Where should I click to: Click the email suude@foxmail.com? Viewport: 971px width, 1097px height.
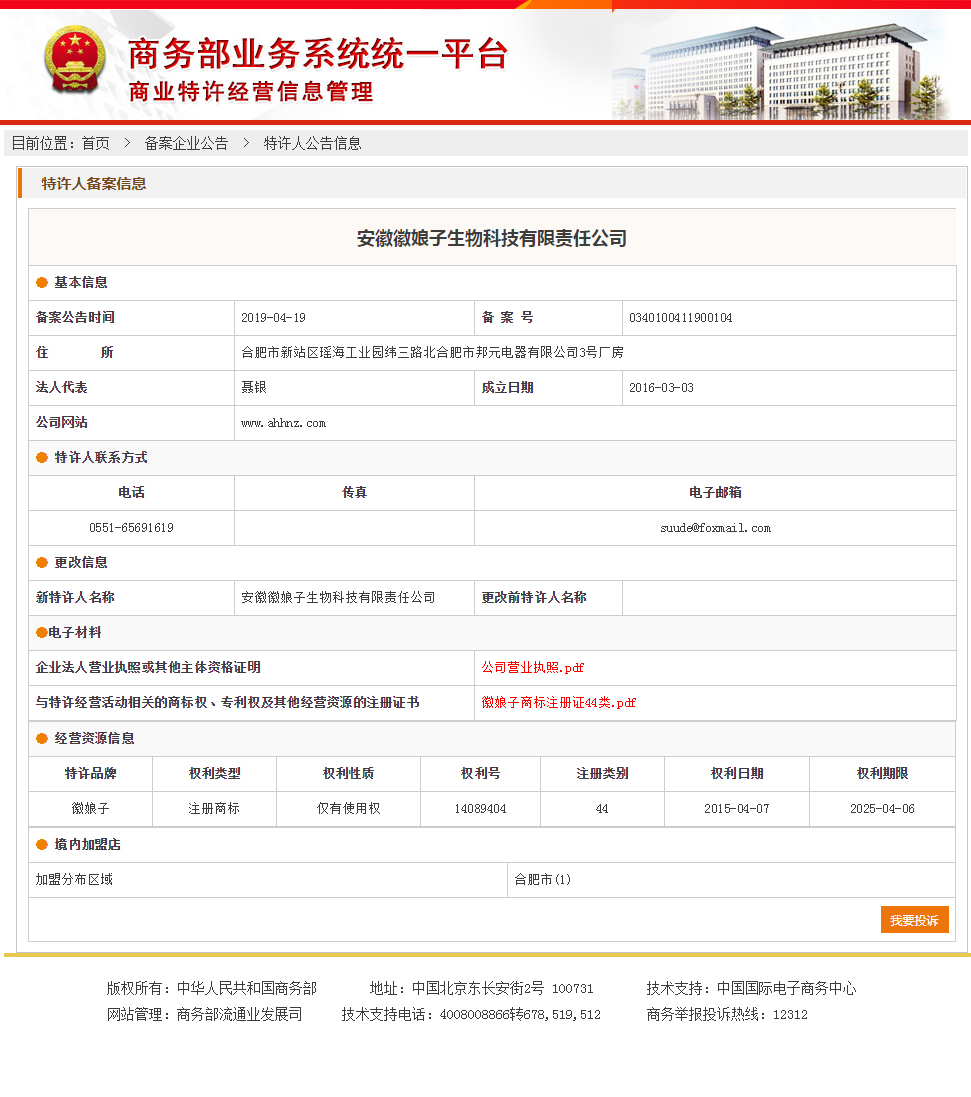tap(715, 528)
